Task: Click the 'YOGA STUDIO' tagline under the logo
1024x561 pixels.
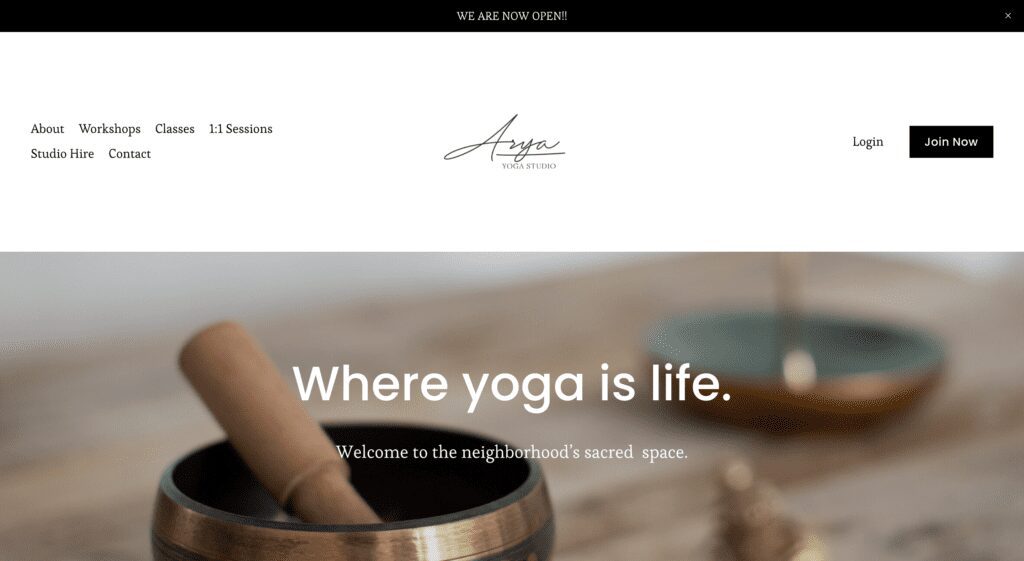Action: tap(529, 166)
